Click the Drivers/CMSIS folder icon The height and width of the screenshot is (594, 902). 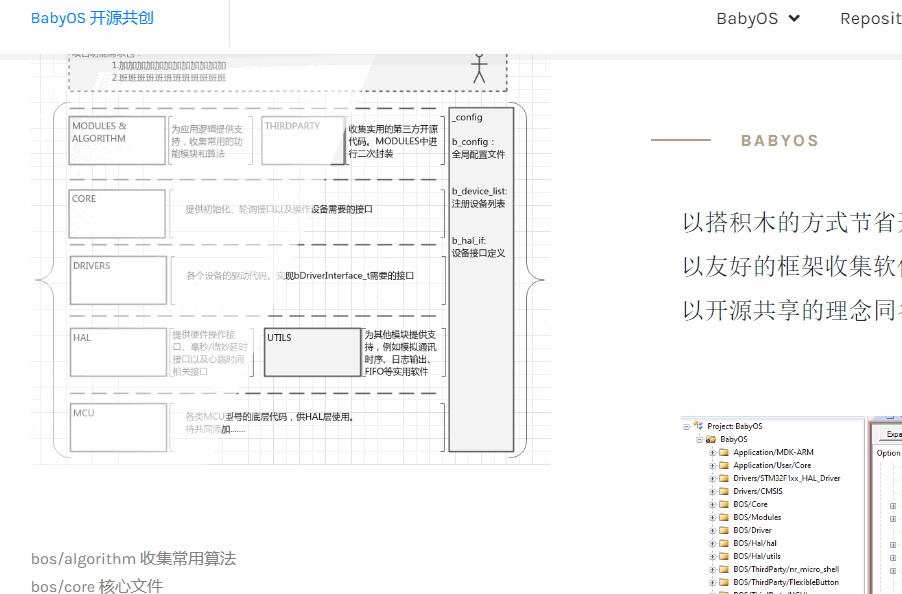724,491
